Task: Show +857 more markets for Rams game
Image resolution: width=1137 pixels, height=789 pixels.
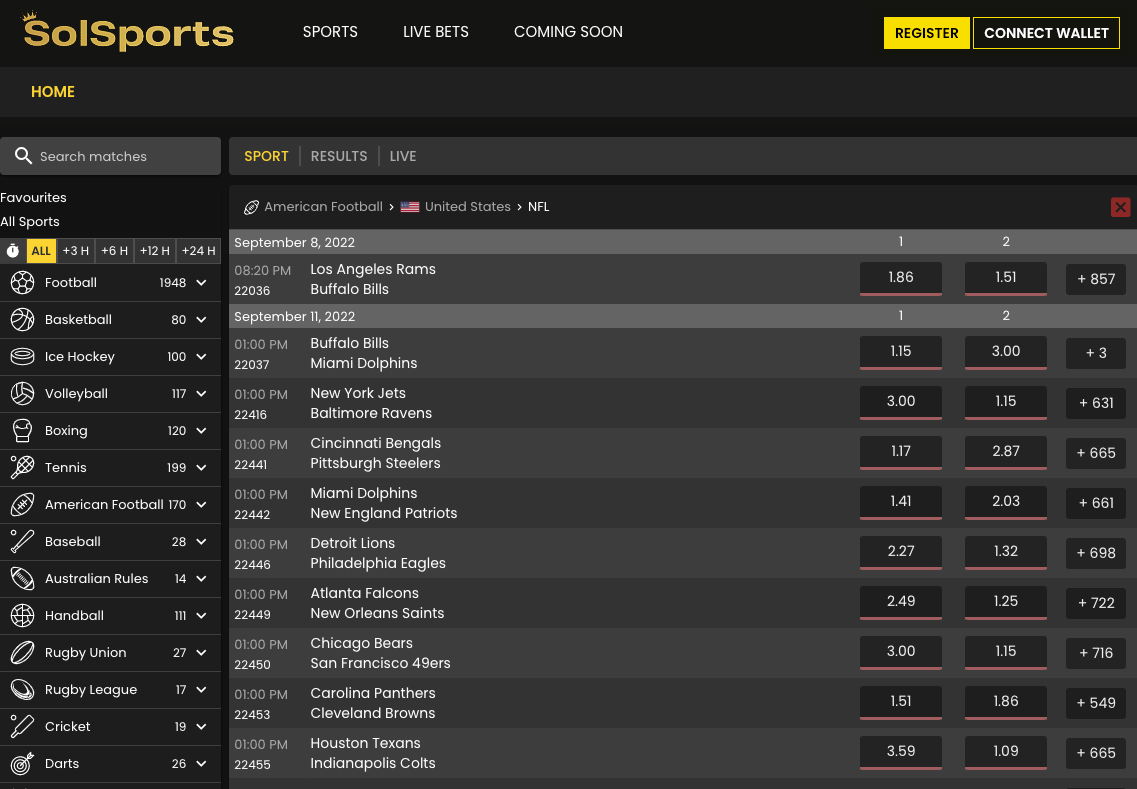Action: pyautogui.click(x=1096, y=279)
